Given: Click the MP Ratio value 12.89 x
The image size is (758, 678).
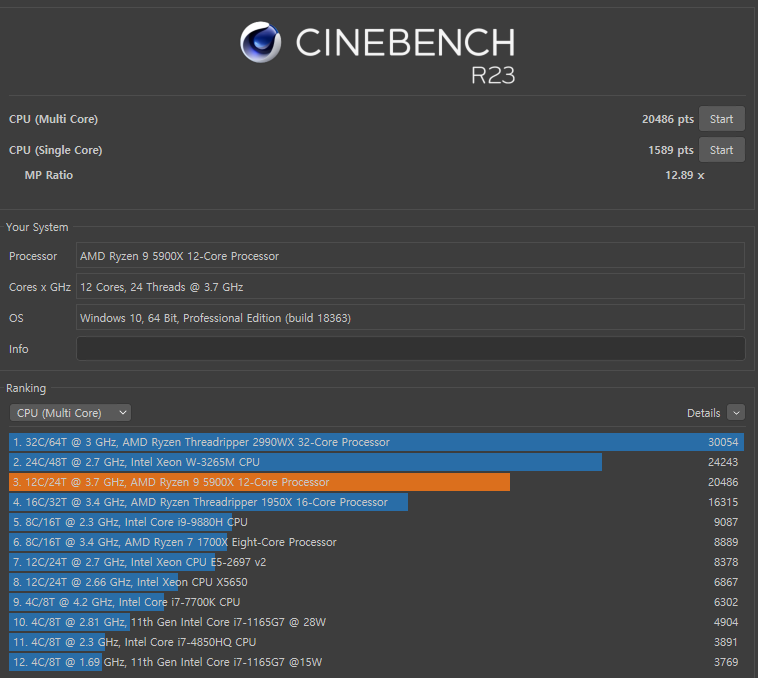Looking at the screenshot, I should click(685, 175).
